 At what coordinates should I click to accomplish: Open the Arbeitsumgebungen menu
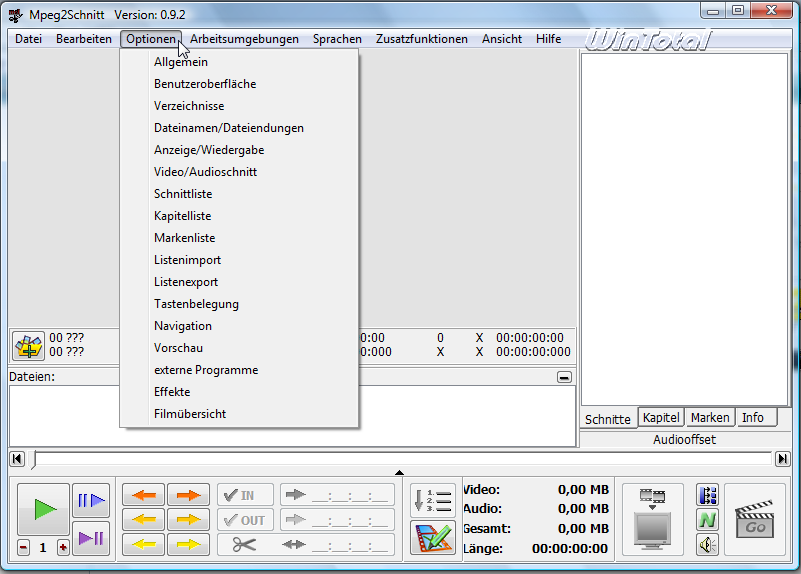(x=244, y=39)
